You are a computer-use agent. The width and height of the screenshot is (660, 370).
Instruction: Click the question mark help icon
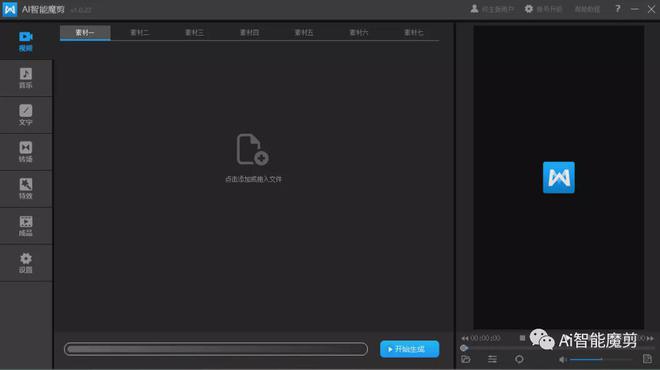(617, 9)
